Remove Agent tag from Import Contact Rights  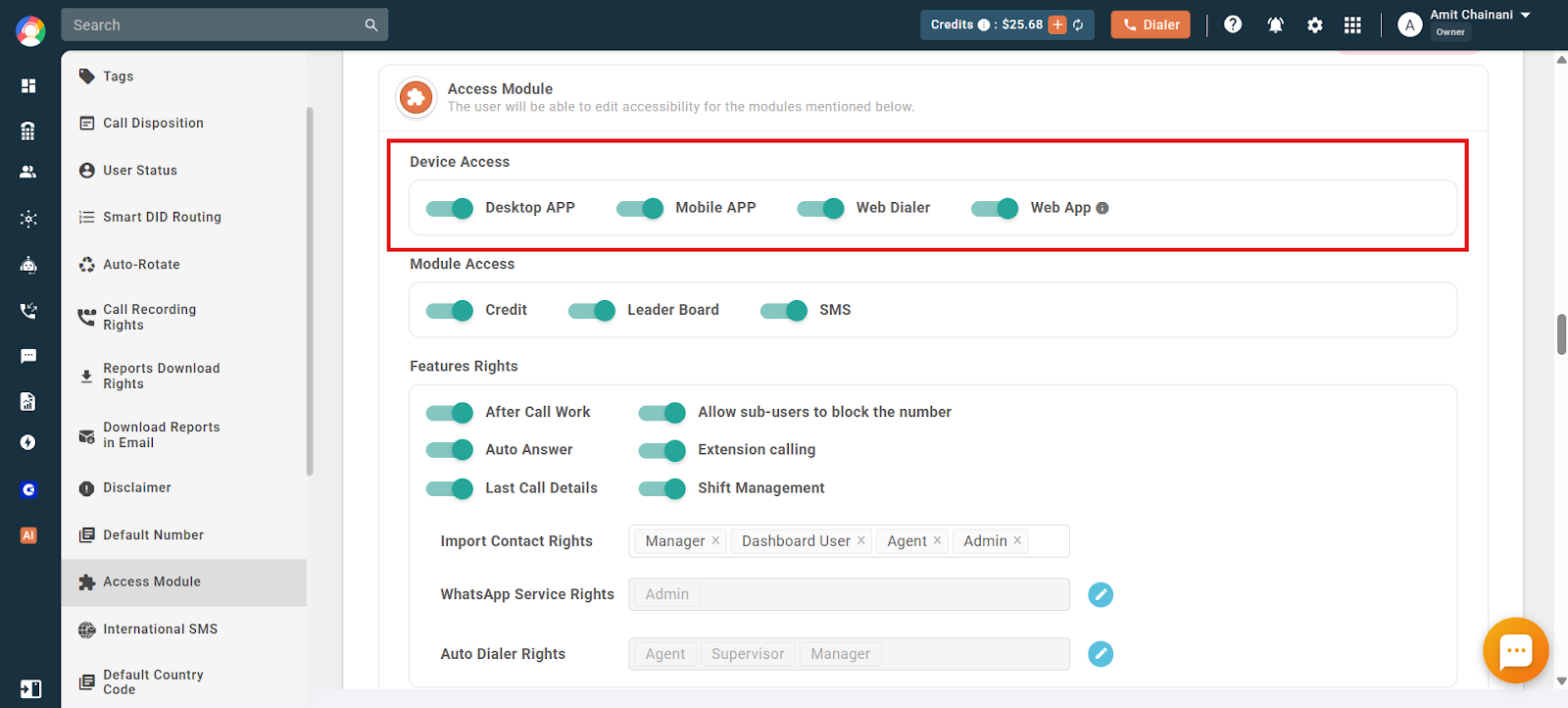937,540
